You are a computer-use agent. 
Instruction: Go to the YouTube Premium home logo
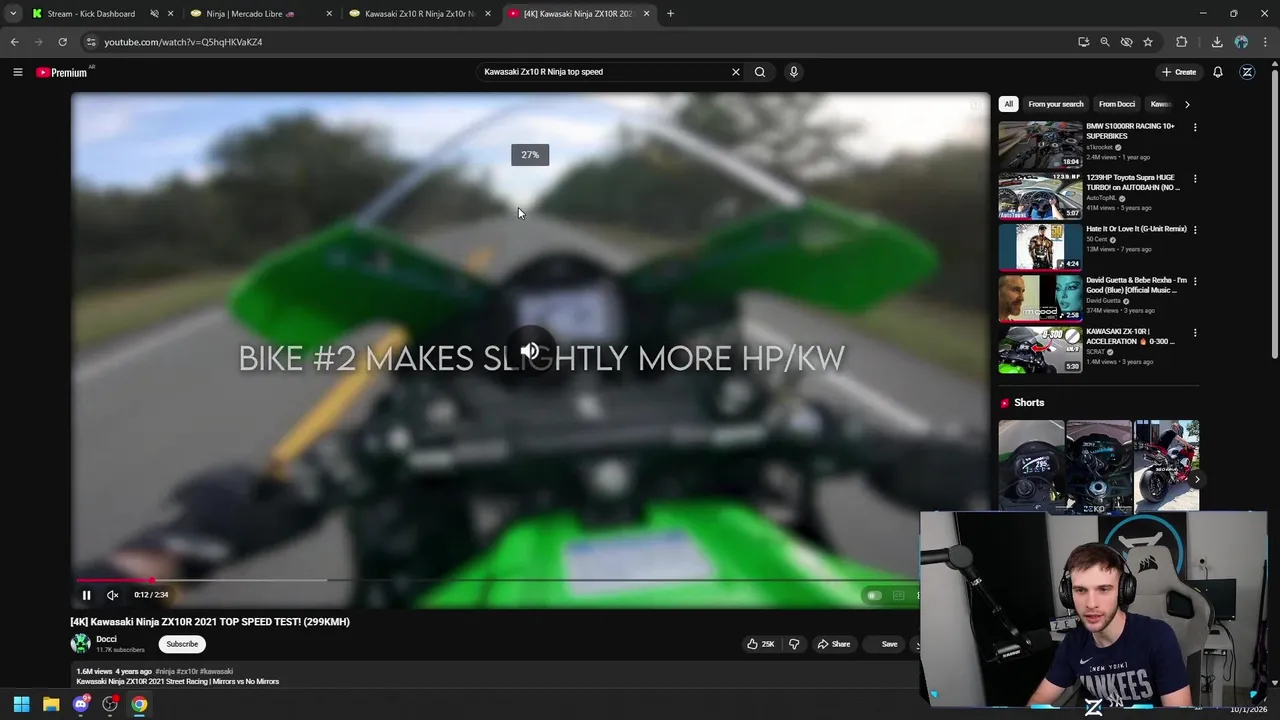point(62,72)
